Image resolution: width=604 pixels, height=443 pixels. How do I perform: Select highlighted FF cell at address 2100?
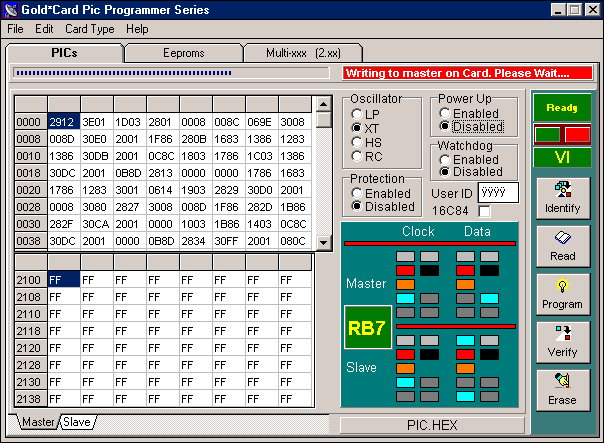pos(64,280)
